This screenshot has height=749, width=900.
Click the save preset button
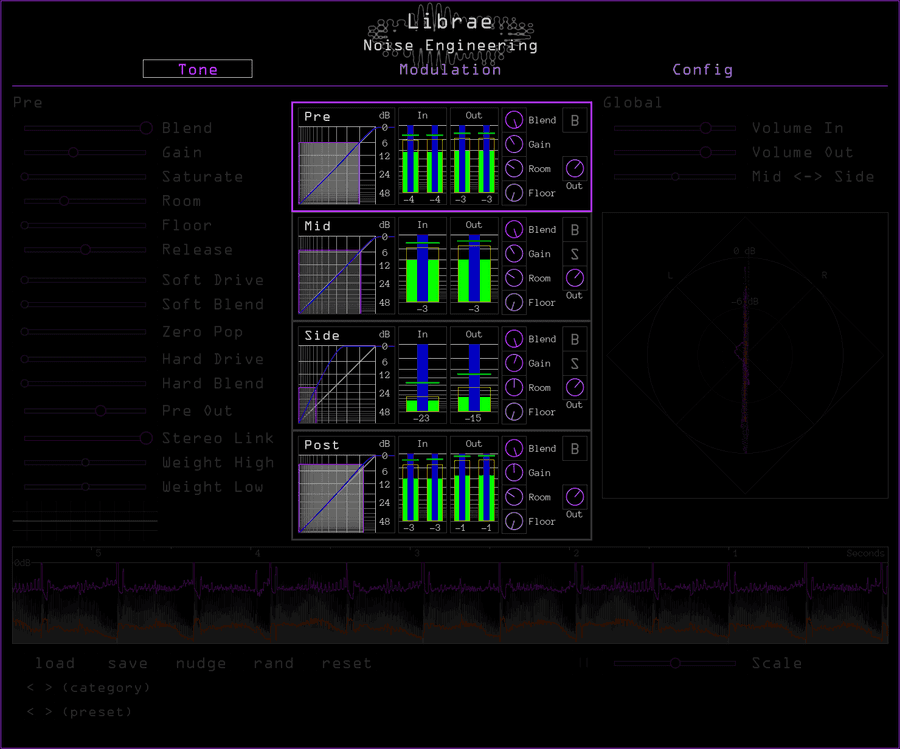(128, 663)
